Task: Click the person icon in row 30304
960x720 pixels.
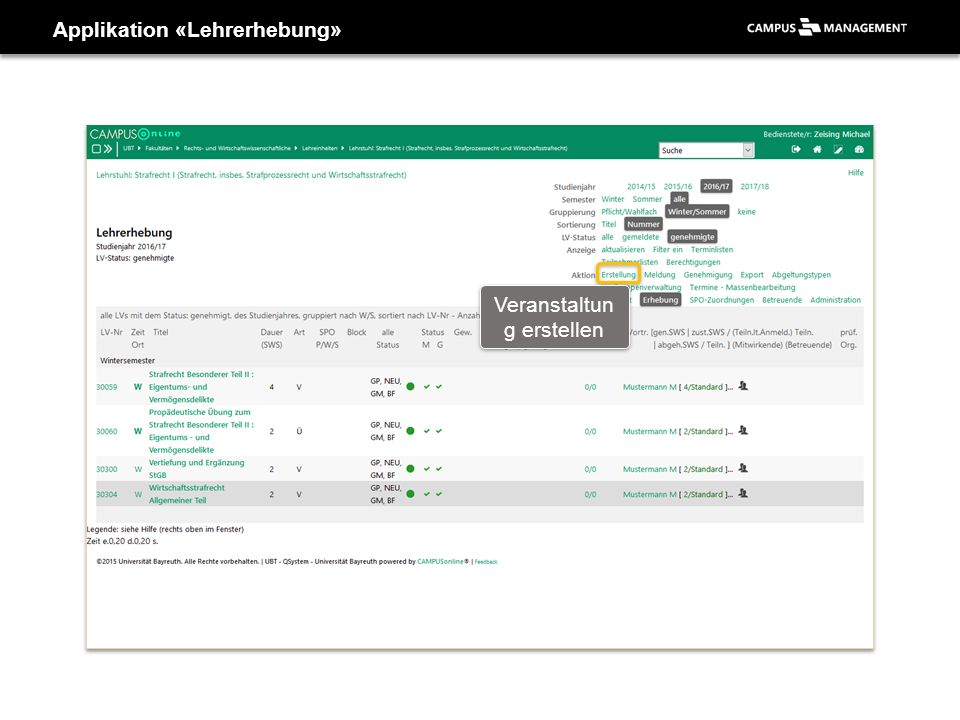Action: pyautogui.click(x=743, y=493)
